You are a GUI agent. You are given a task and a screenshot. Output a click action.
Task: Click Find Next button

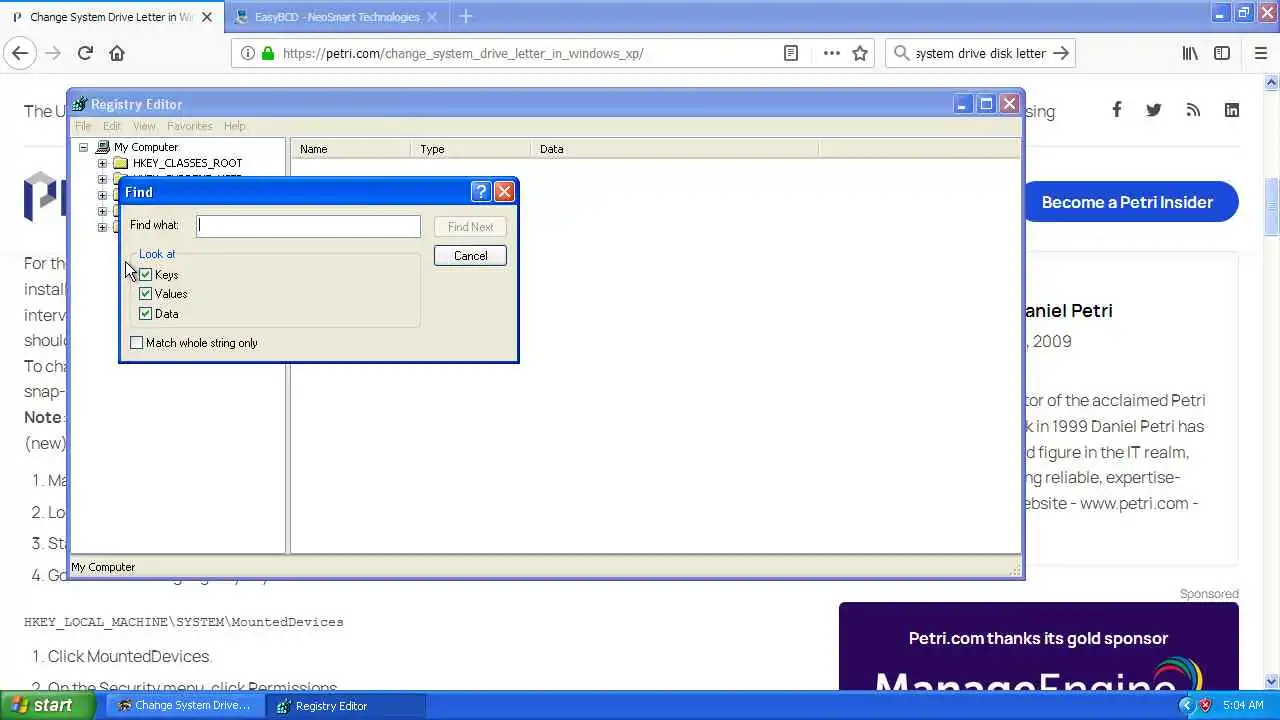point(470,227)
